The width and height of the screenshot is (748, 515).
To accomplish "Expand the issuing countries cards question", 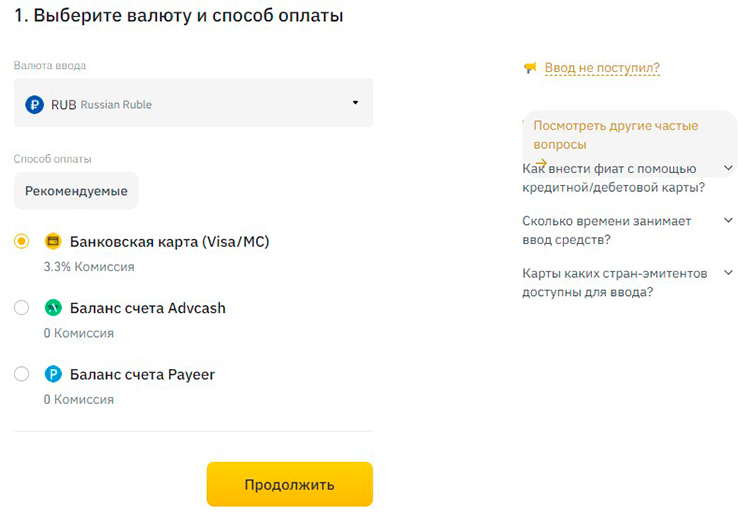I will [728, 273].
